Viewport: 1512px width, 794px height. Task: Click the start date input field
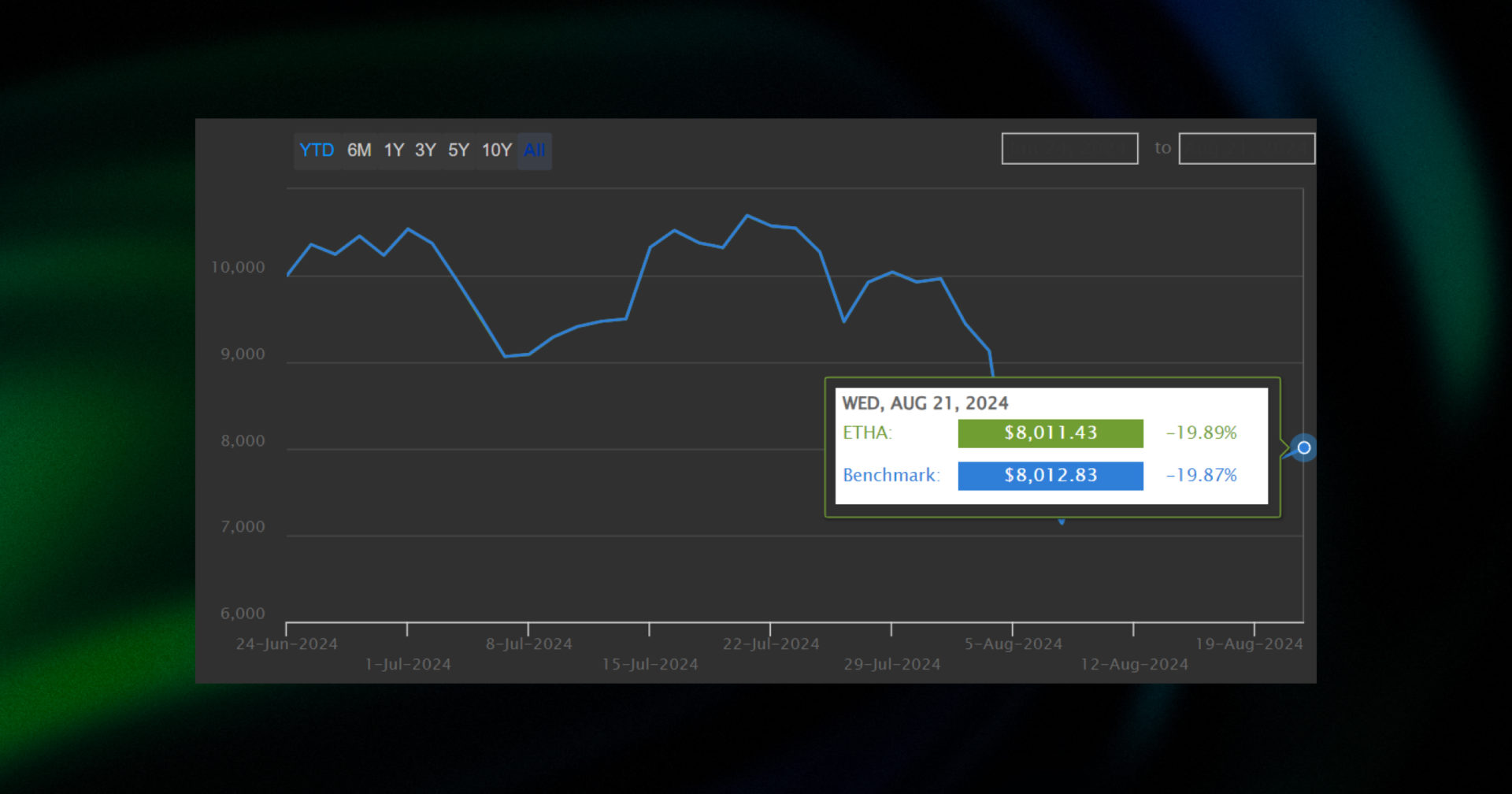(x=1069, y=149)
